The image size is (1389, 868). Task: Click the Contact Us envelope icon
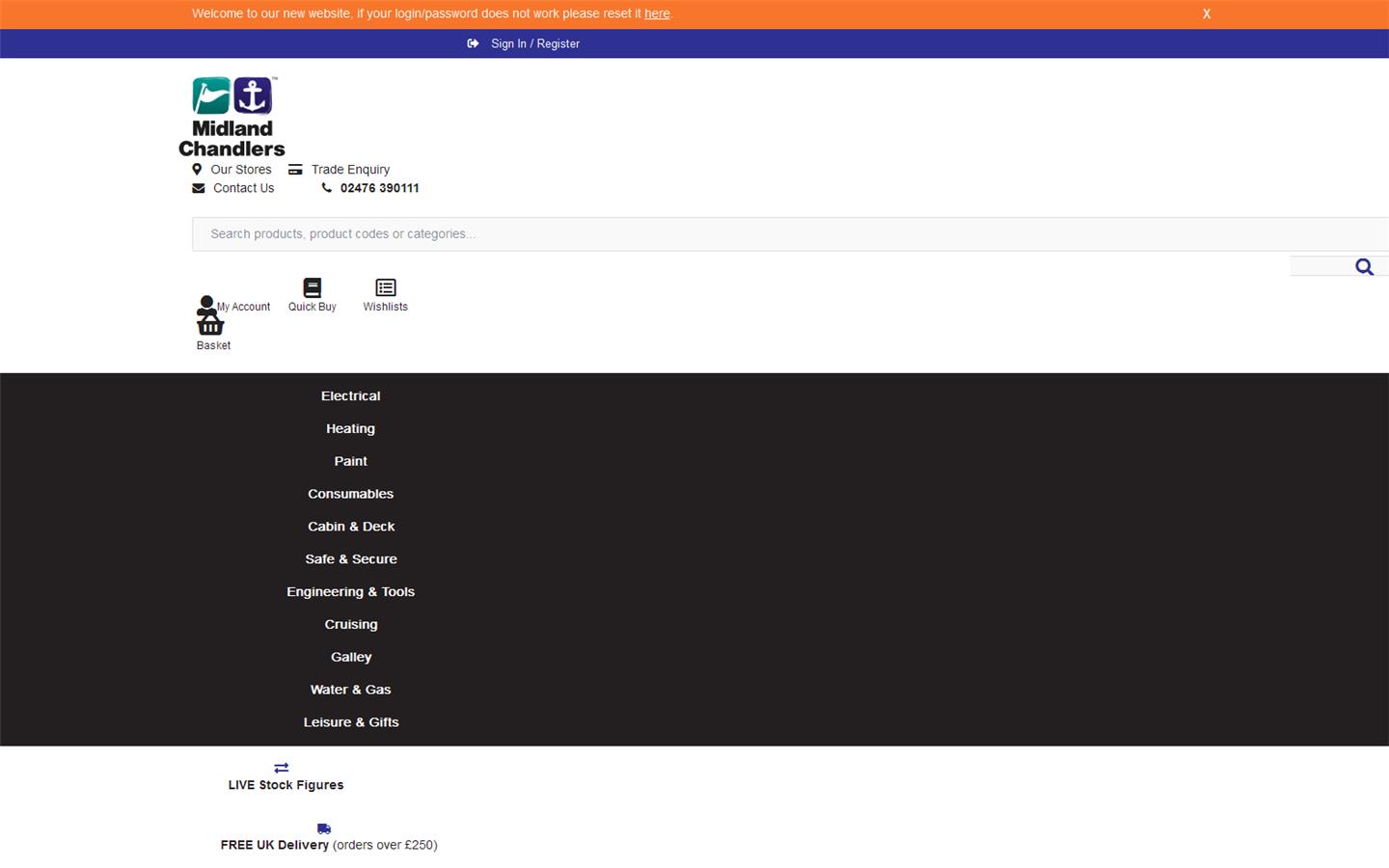click(199, 189)
